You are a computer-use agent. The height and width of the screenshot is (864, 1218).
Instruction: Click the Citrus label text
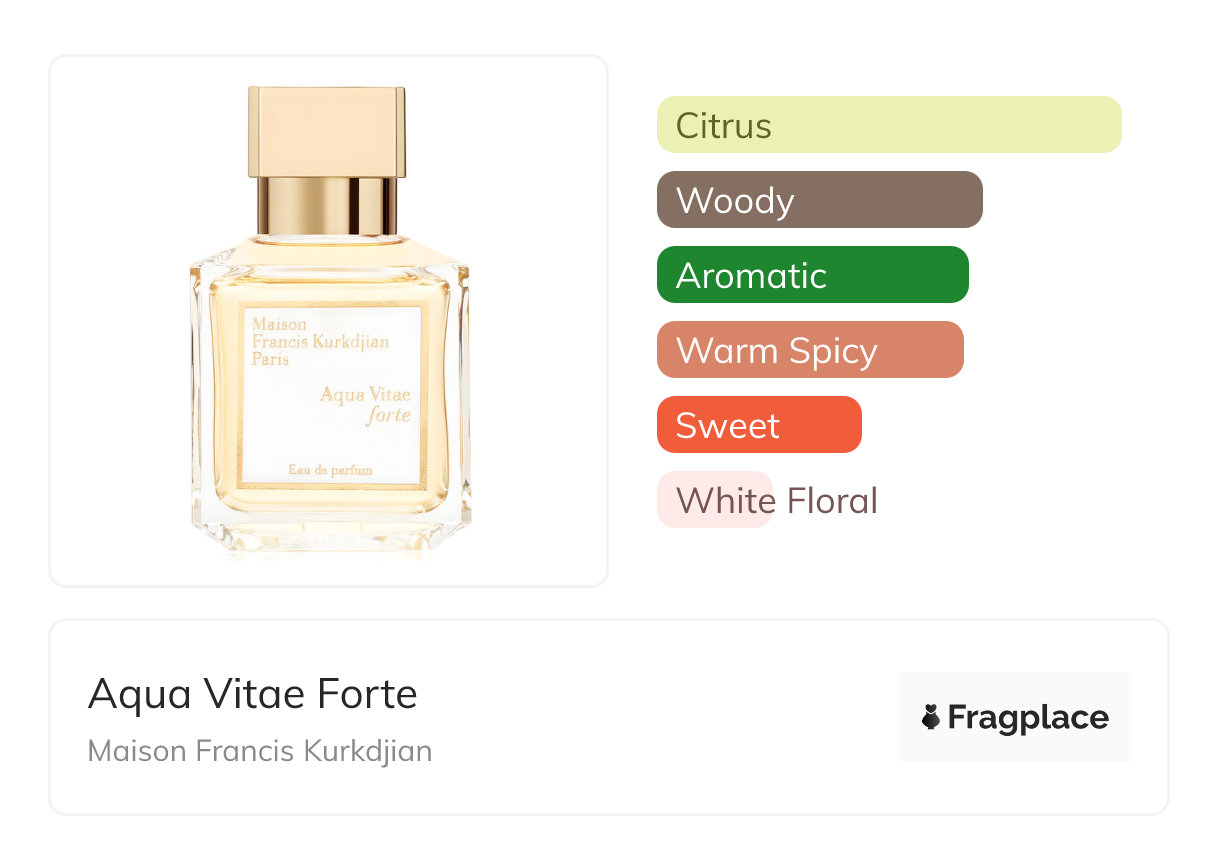pos(724,126)
